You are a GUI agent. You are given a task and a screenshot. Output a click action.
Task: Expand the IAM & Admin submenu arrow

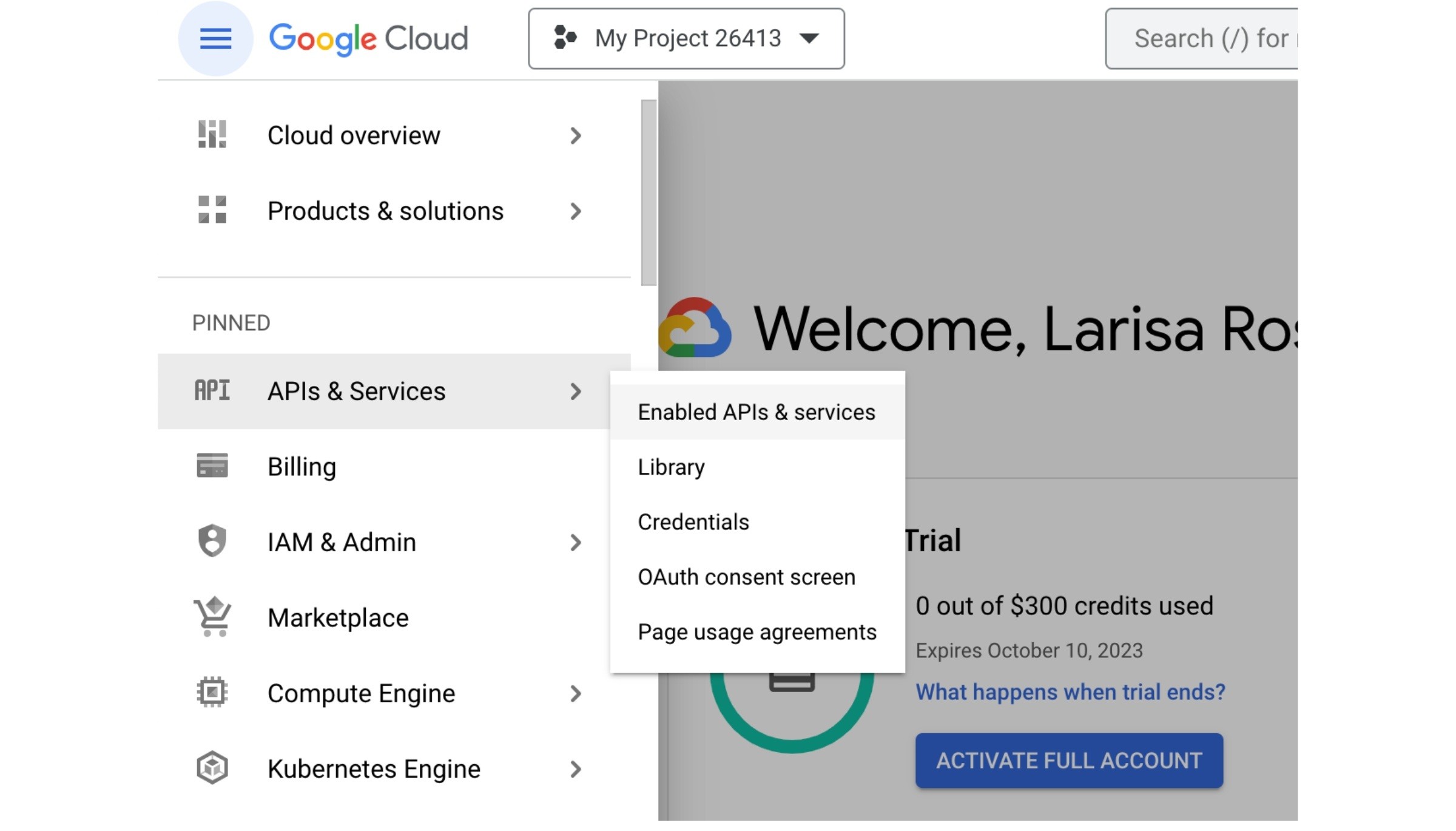tap(576, 543)
